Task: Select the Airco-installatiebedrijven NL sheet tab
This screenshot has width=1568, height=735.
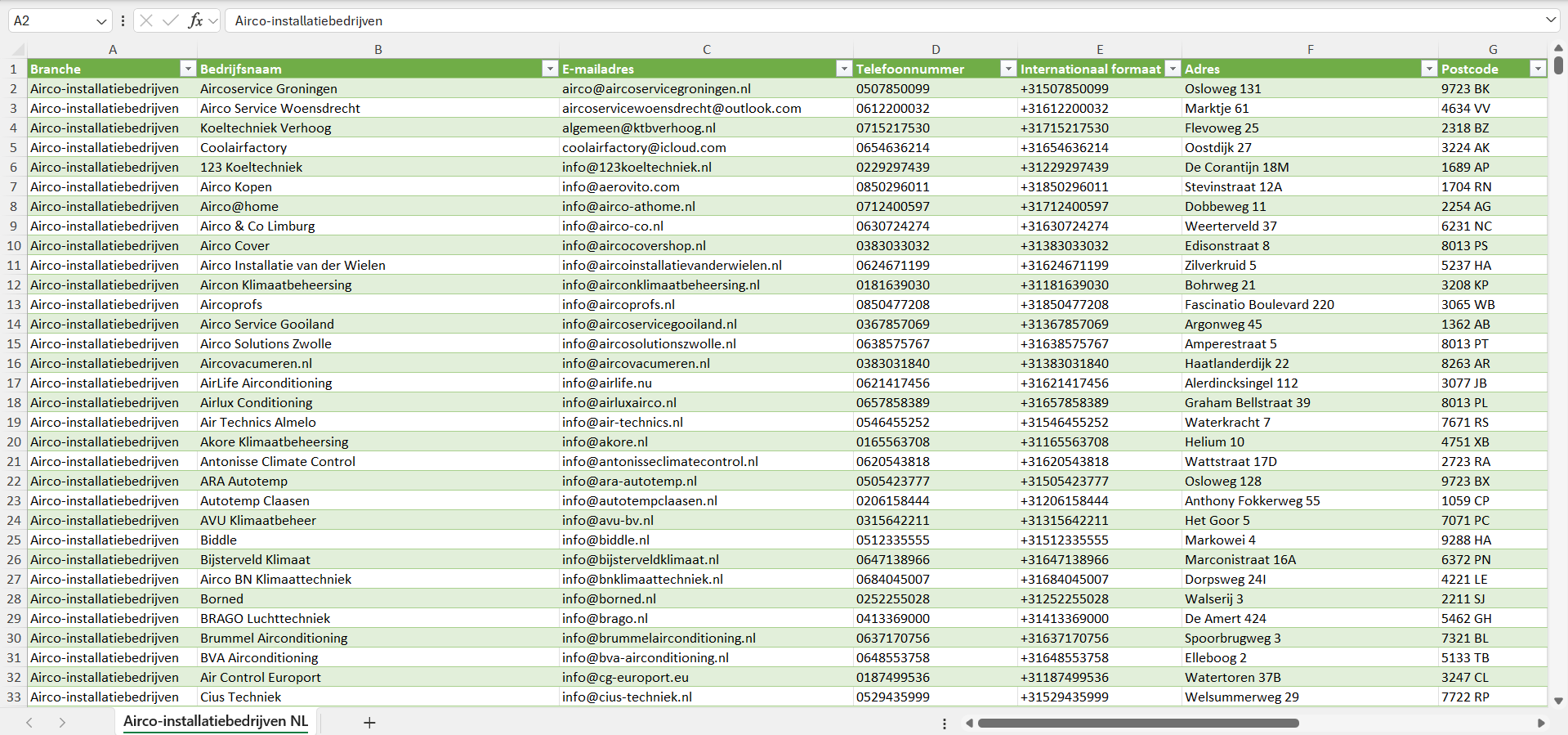Action: (216, 721)
